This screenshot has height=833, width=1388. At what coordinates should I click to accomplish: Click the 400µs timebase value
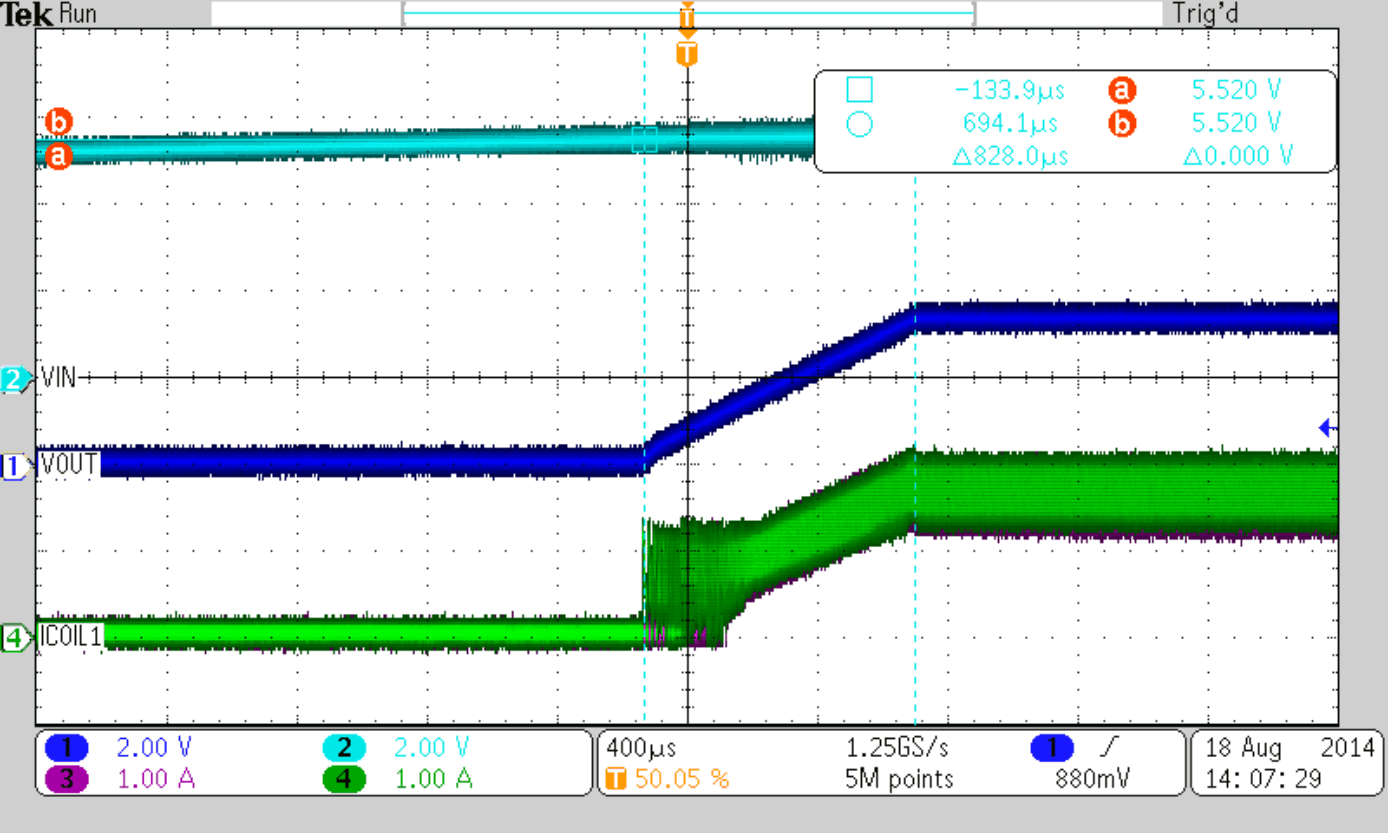point(642,748)
